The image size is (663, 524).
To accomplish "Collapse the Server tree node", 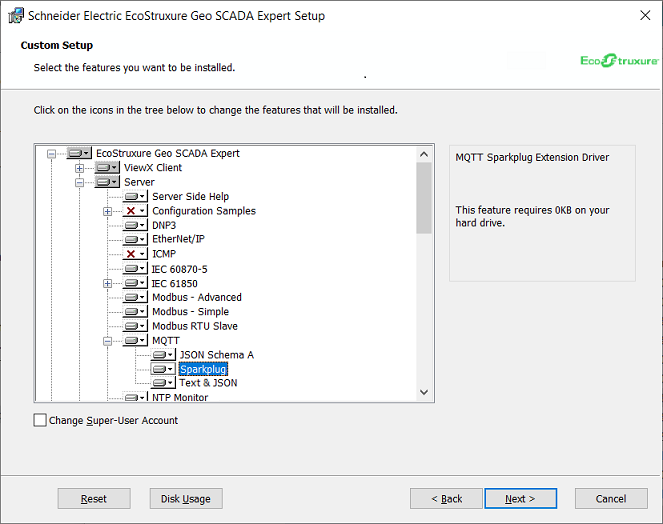I will [79, 183].
